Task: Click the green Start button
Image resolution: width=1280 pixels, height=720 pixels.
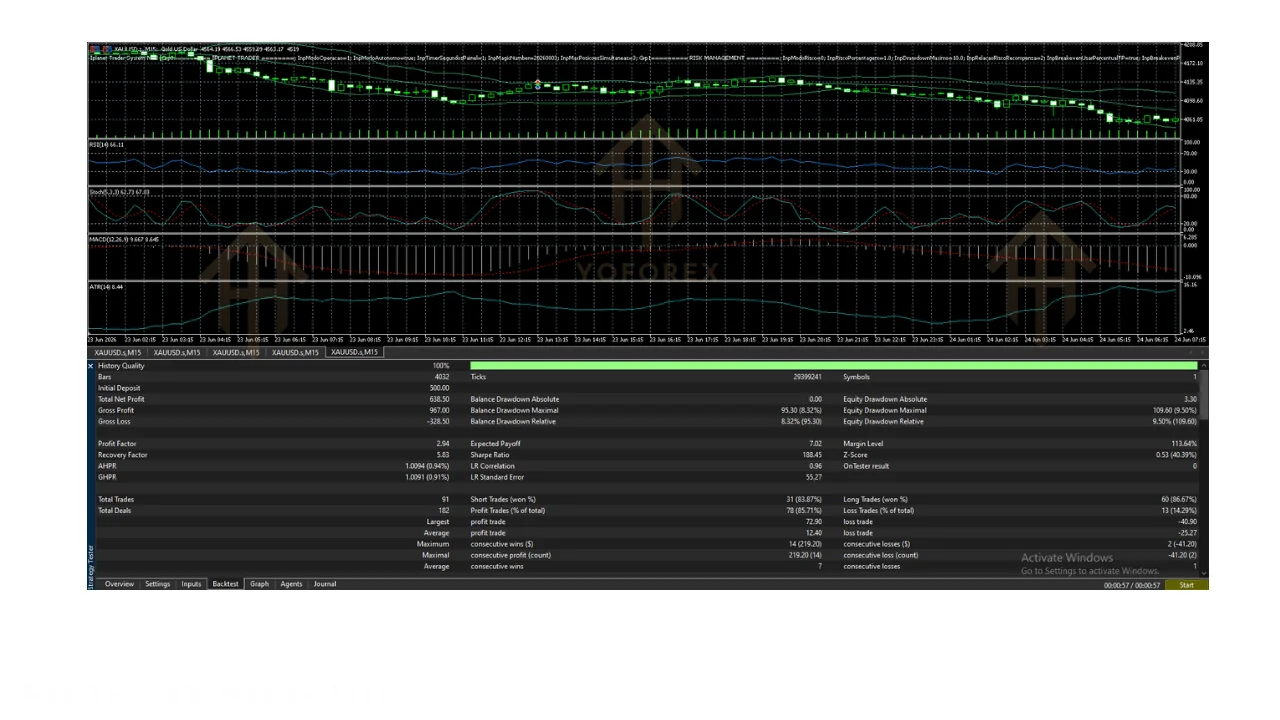Action: pos(1186,585)
